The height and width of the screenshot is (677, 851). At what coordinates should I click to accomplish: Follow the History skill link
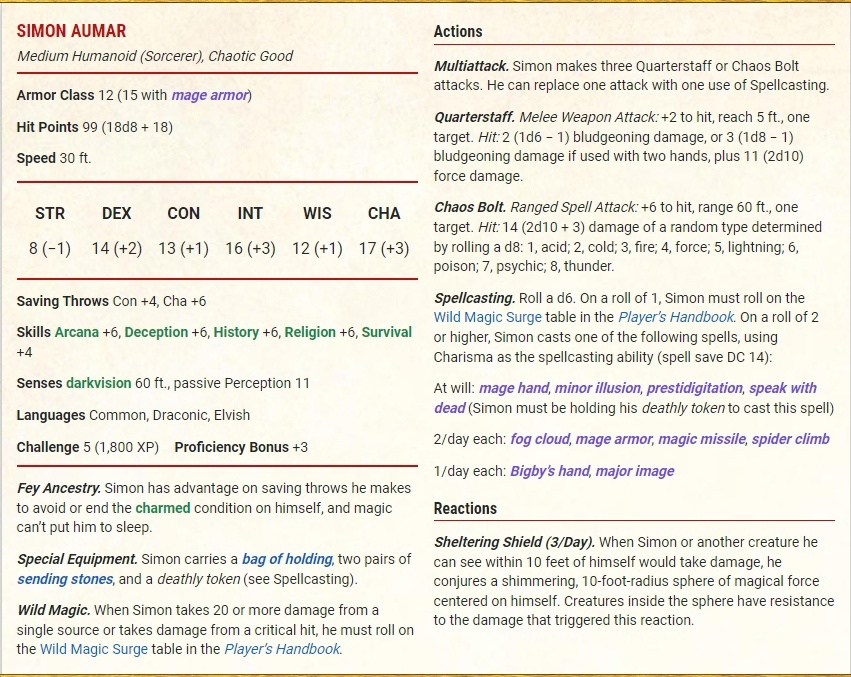tap(236, 332)
